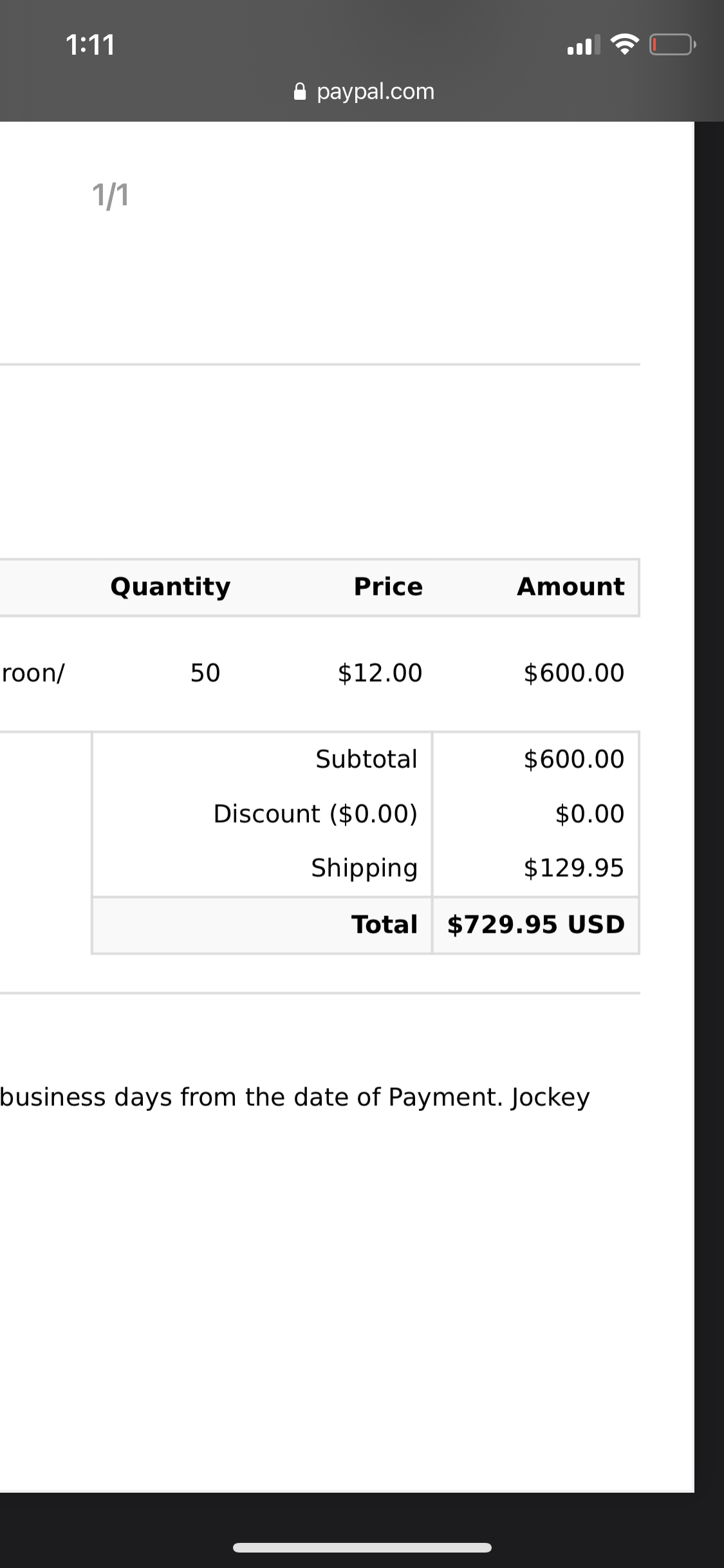The height and width of the screenshot is (1568, 724).
Task: Tap the bold Total label
Action: [x=384, y=925]
